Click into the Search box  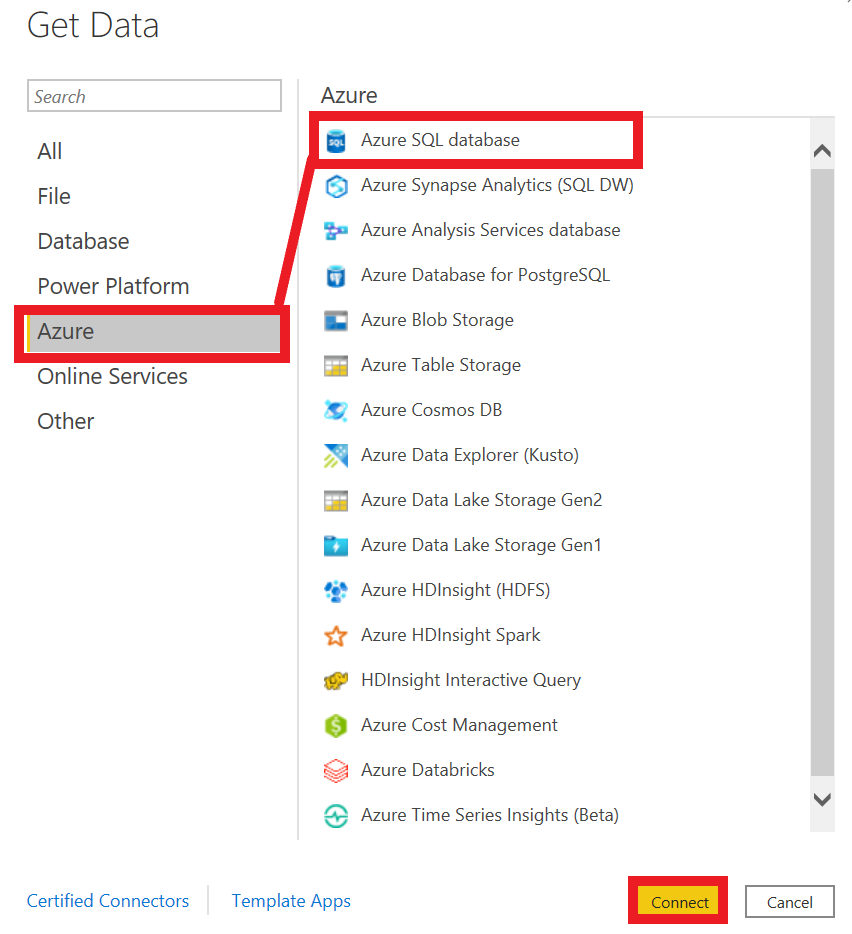(x=154, y=96)
